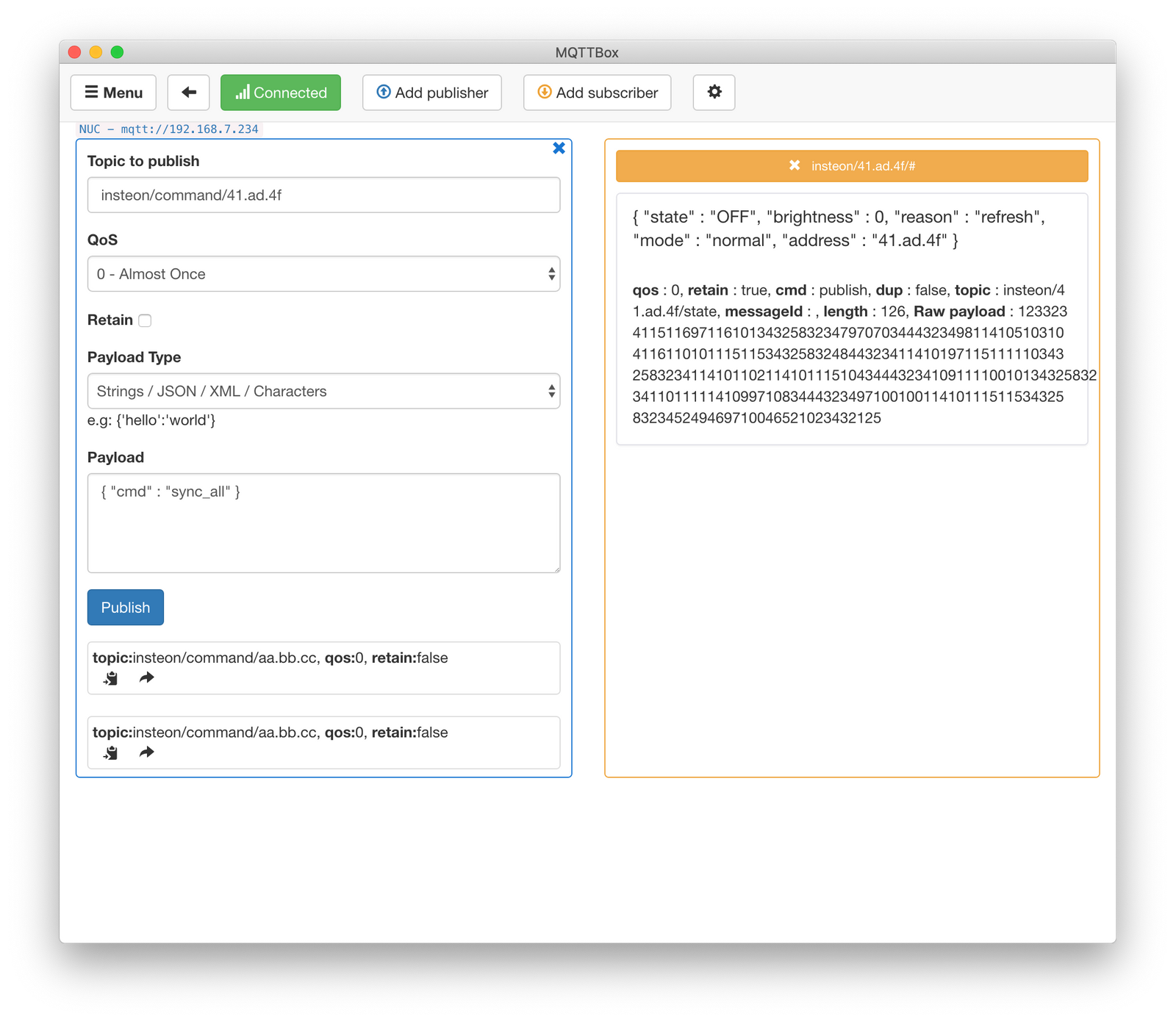The height and width of the screenshot is (1022, 1176).
Task: Click the upload icon in Add publisher
Action: point(383,92)
